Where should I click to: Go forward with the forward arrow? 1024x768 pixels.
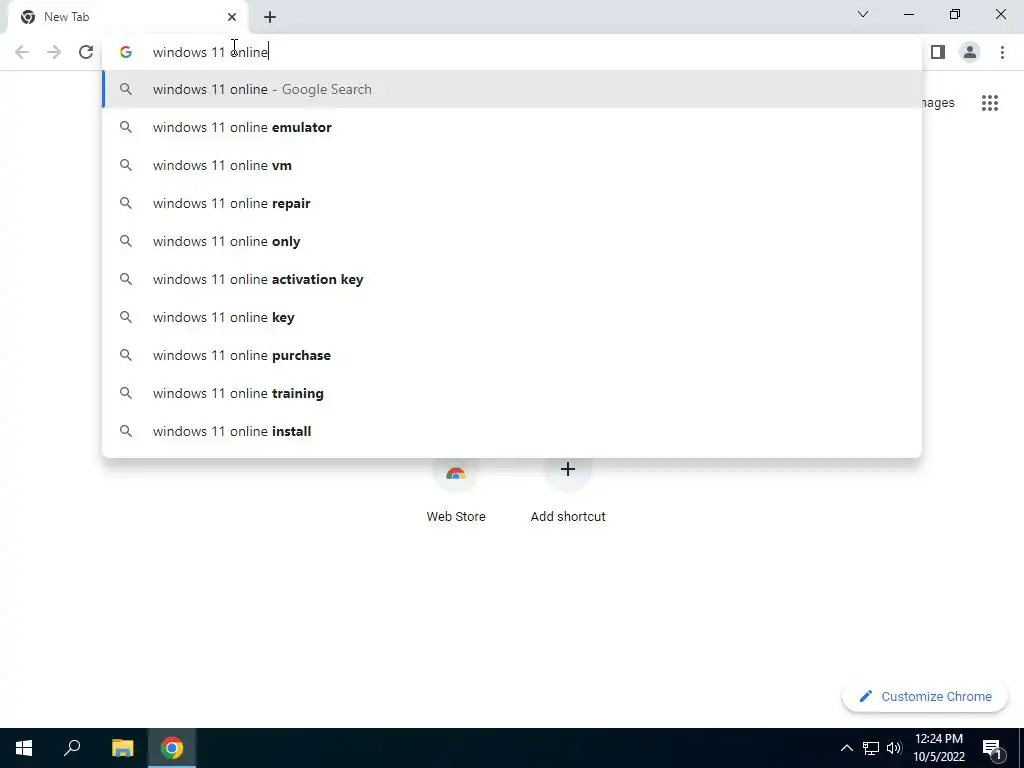click(x=54, y=52)
